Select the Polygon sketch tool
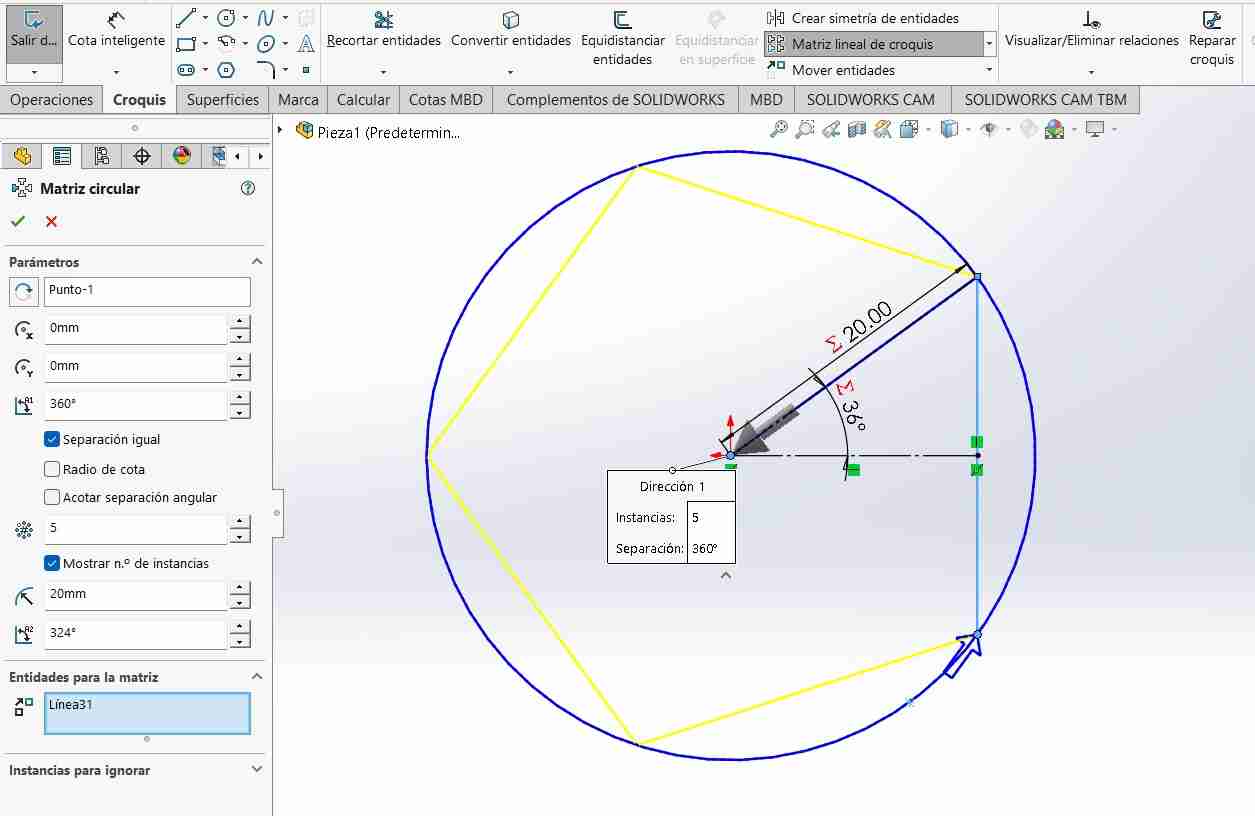This screenshot has width=1255, height=816. (x=226, y=70)
